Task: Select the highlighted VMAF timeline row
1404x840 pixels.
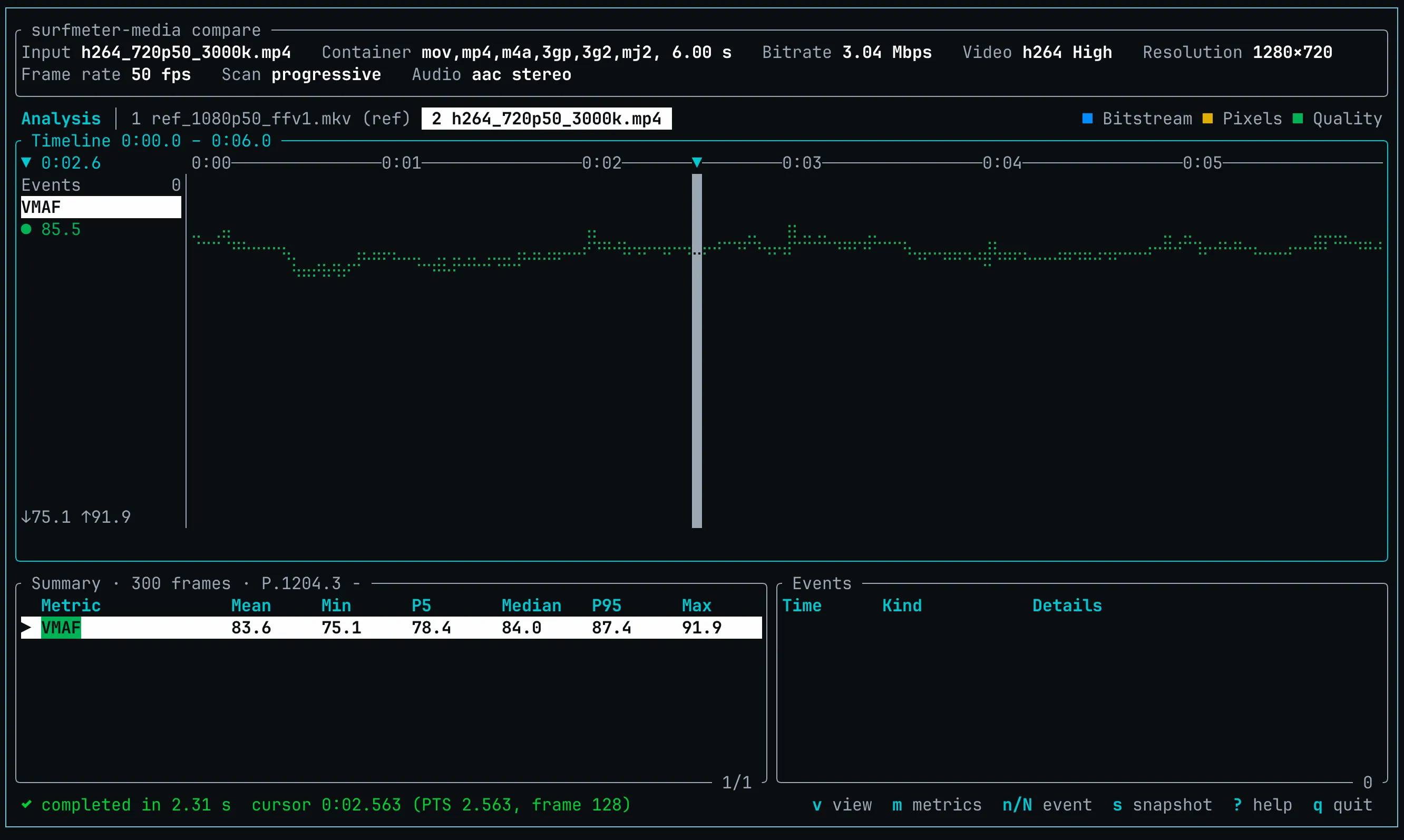Action: (101, 207)
